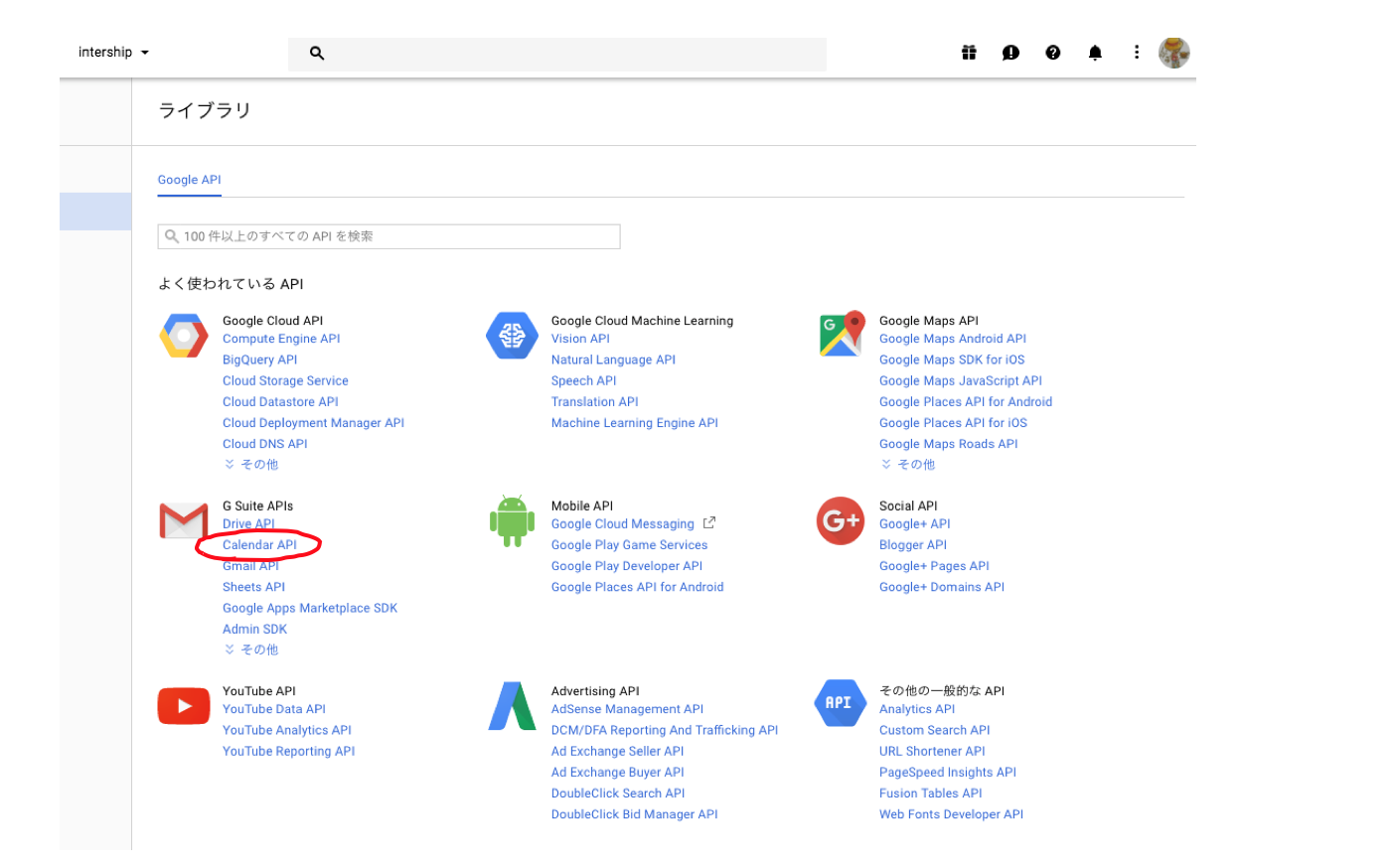
Task: Click the YouTube play icon
Action: [x=184, y=706]
